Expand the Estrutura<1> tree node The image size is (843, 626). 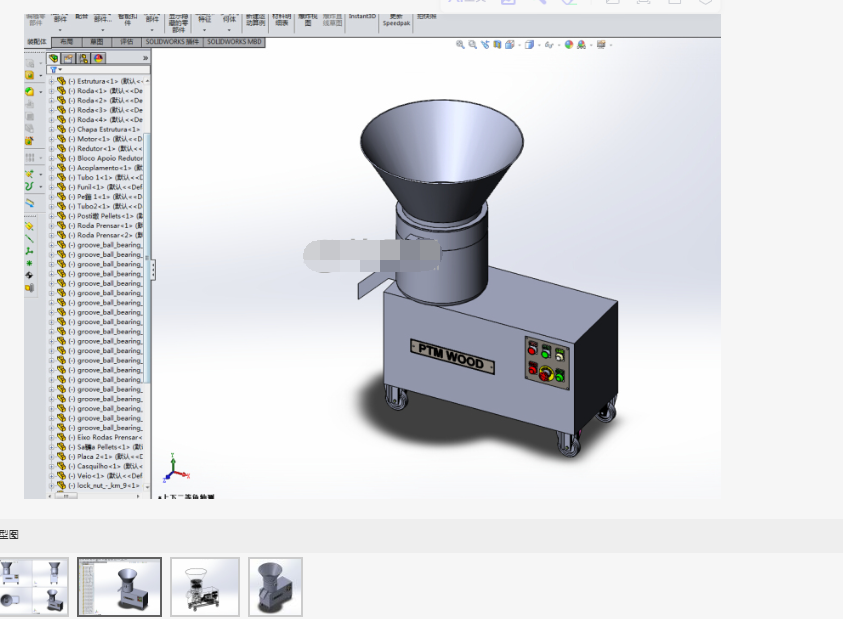pyautogui.click(x=52, y=81)
